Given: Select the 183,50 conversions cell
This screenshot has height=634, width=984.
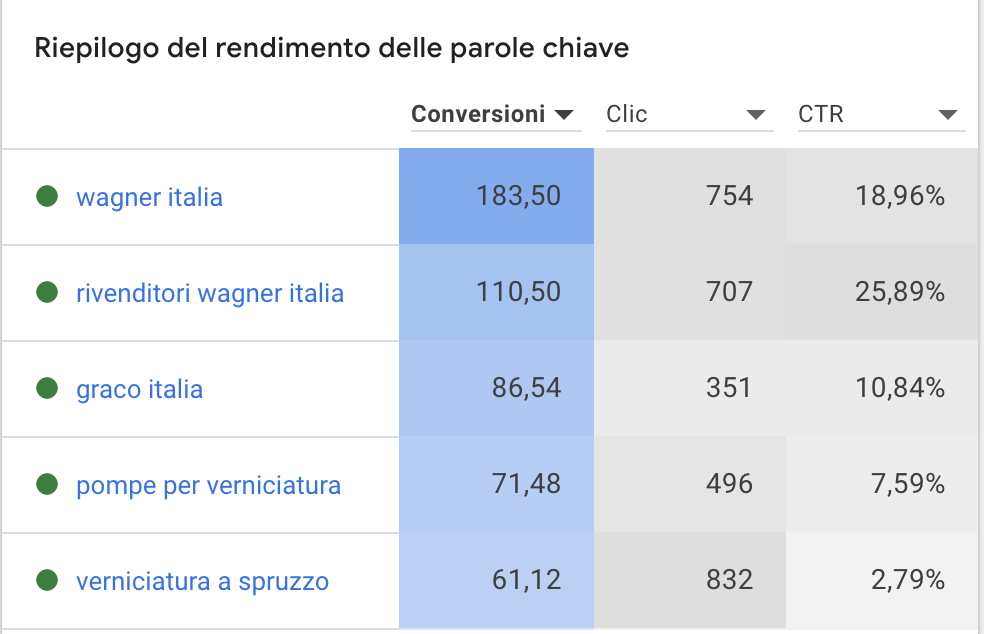Looking at the screenshot, I should point(496,196).
